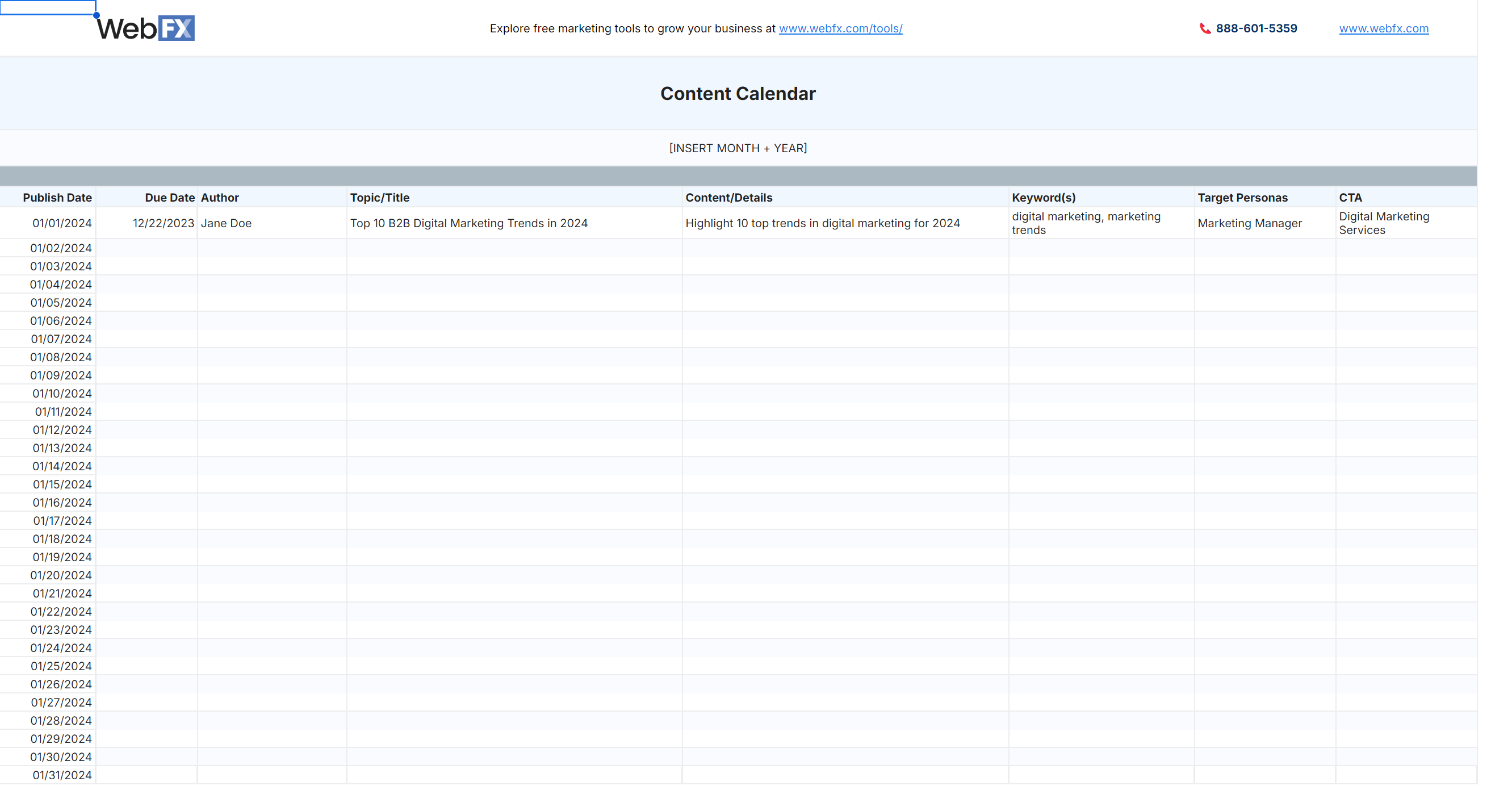This screenshot has width=1512, height=790.
Task: Open the www.webfx.com/tools/ link
Action: click(840, 28)
